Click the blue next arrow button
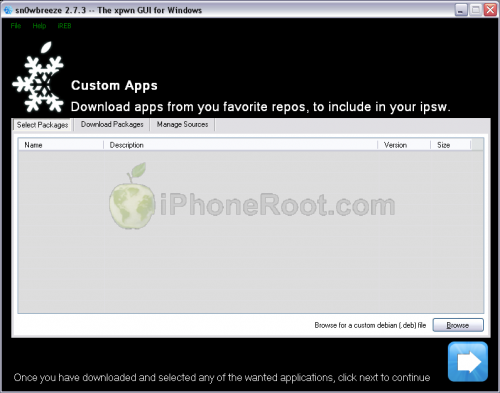This screenshot has height=393, width=500. click(x=468, y=362)
